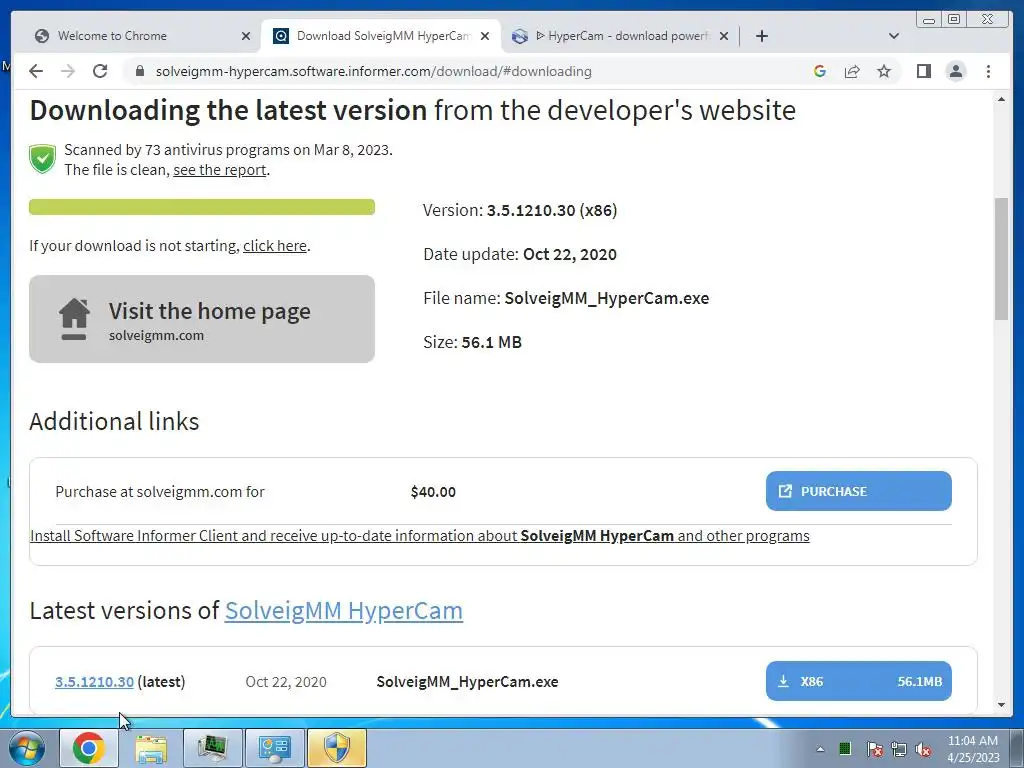Close the HyperCam download powerful tab
This screenshot has width=1024, height=768.
click(724, 36)
